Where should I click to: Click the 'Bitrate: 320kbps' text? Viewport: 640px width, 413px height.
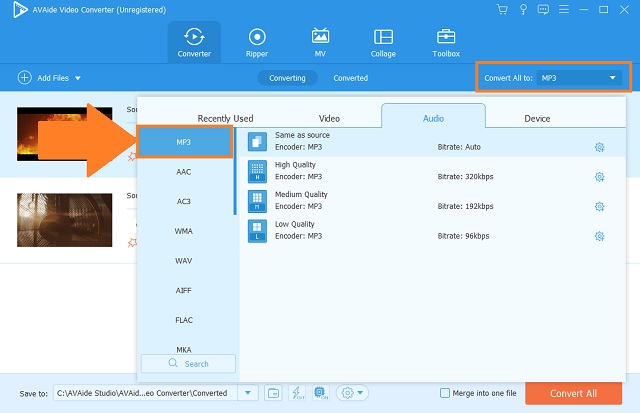(x=465, y=177)
